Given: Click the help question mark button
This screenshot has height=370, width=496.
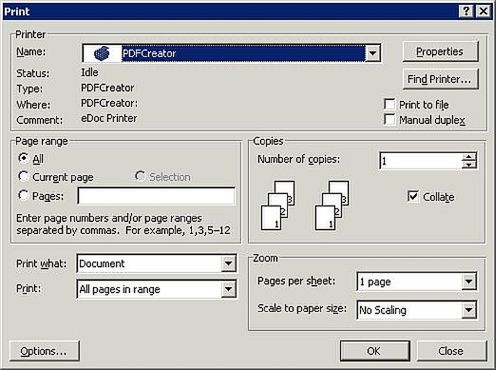Looking at the screenshot, I should pyautogui.click(x=466, y=12).
